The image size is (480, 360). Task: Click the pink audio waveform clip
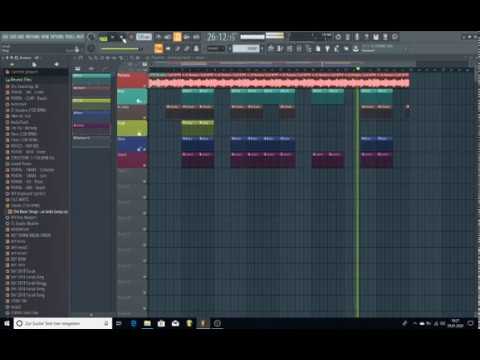tap(279, 80)
